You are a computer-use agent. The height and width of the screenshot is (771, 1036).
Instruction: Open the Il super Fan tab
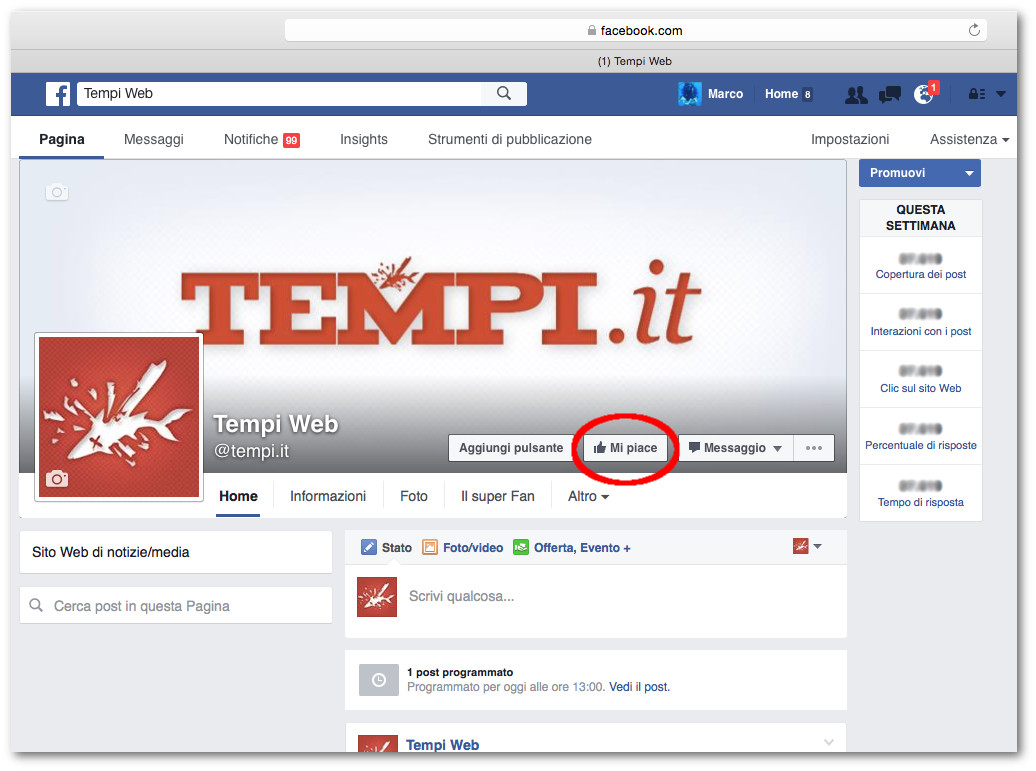[x=498, y=496]
